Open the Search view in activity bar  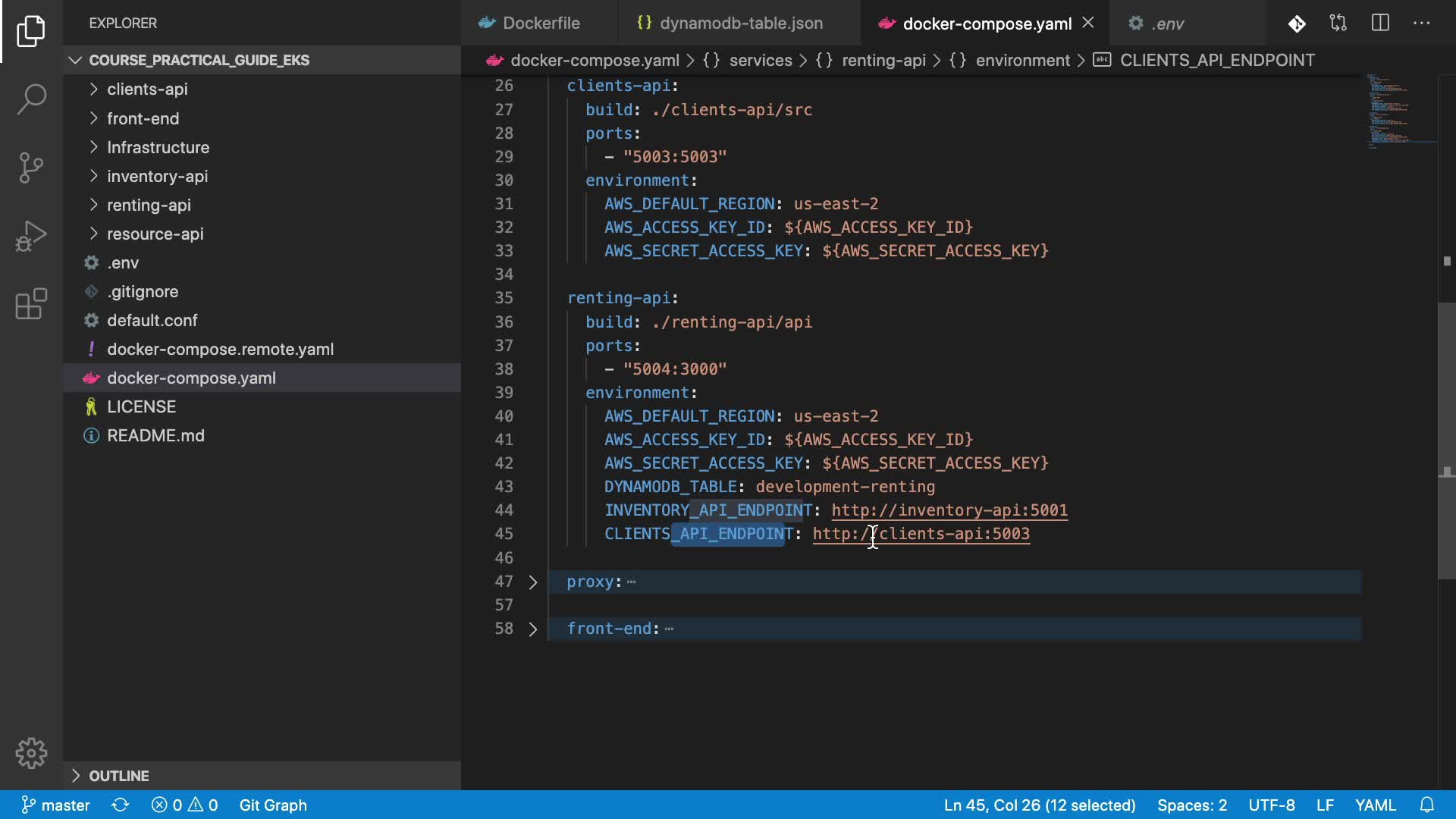(31, 99)
